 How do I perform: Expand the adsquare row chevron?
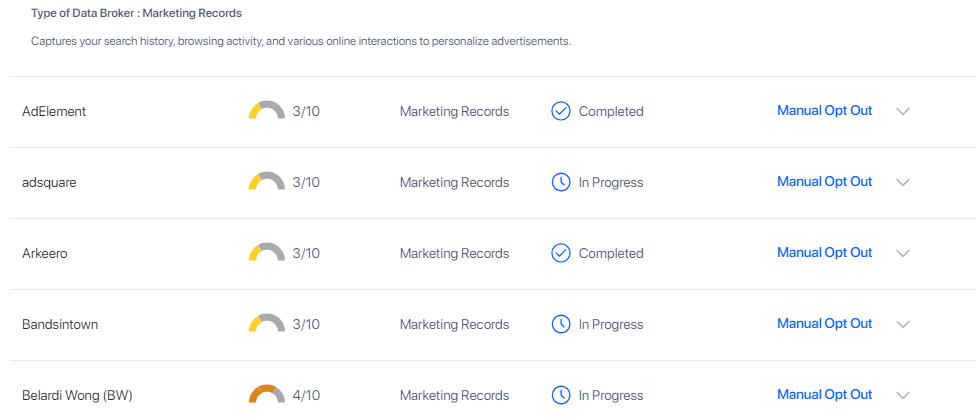click(903, 182)
